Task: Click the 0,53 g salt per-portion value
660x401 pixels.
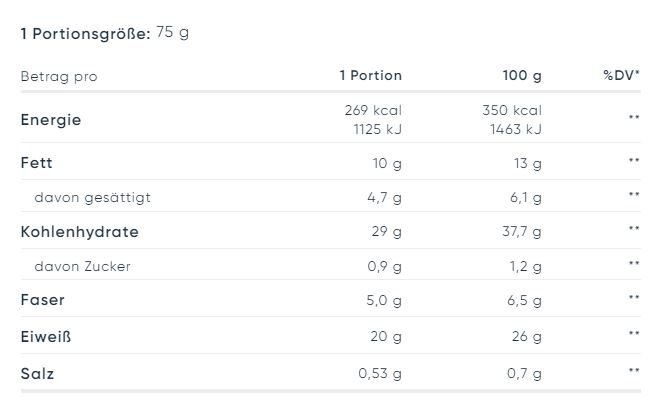Action: pos(380,373)
